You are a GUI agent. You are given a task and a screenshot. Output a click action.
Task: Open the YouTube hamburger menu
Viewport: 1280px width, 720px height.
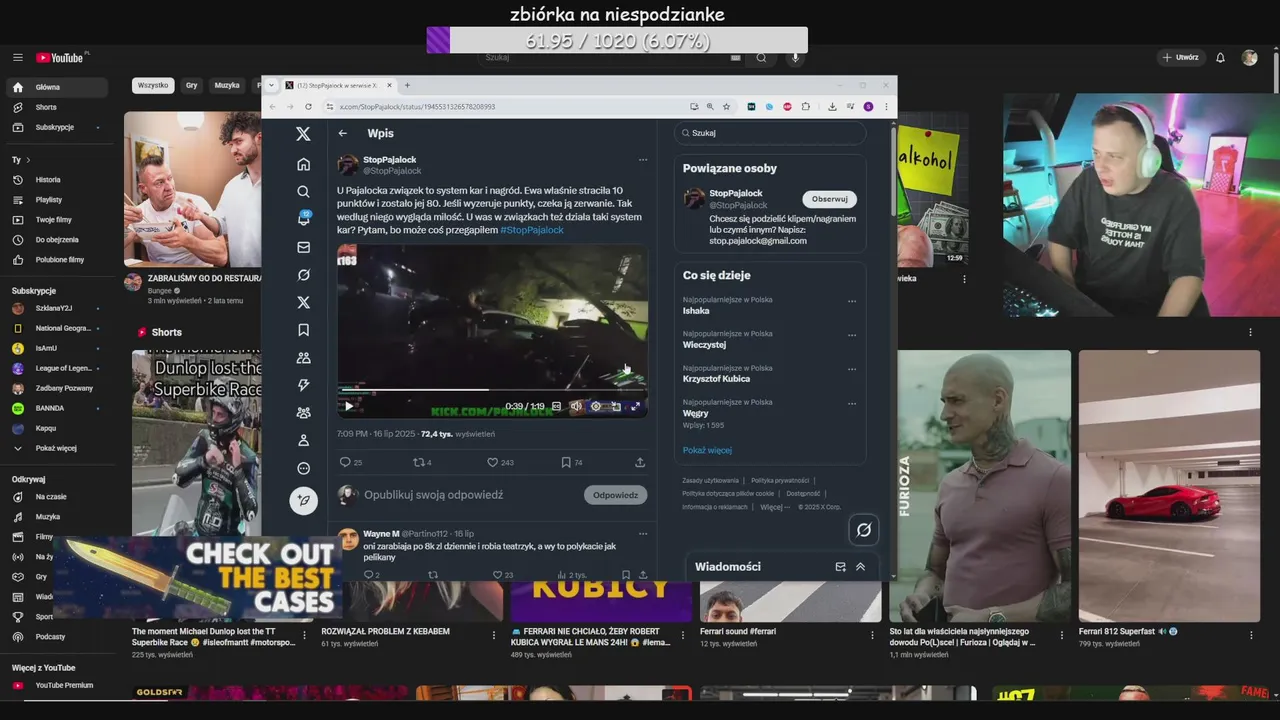(17, 58)
